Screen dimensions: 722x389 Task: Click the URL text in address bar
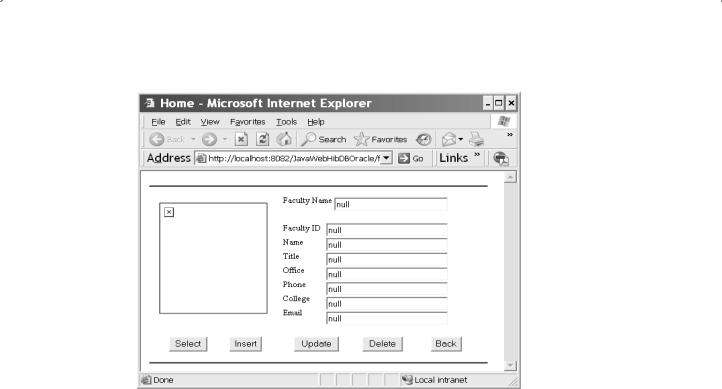tap(294, 158)
